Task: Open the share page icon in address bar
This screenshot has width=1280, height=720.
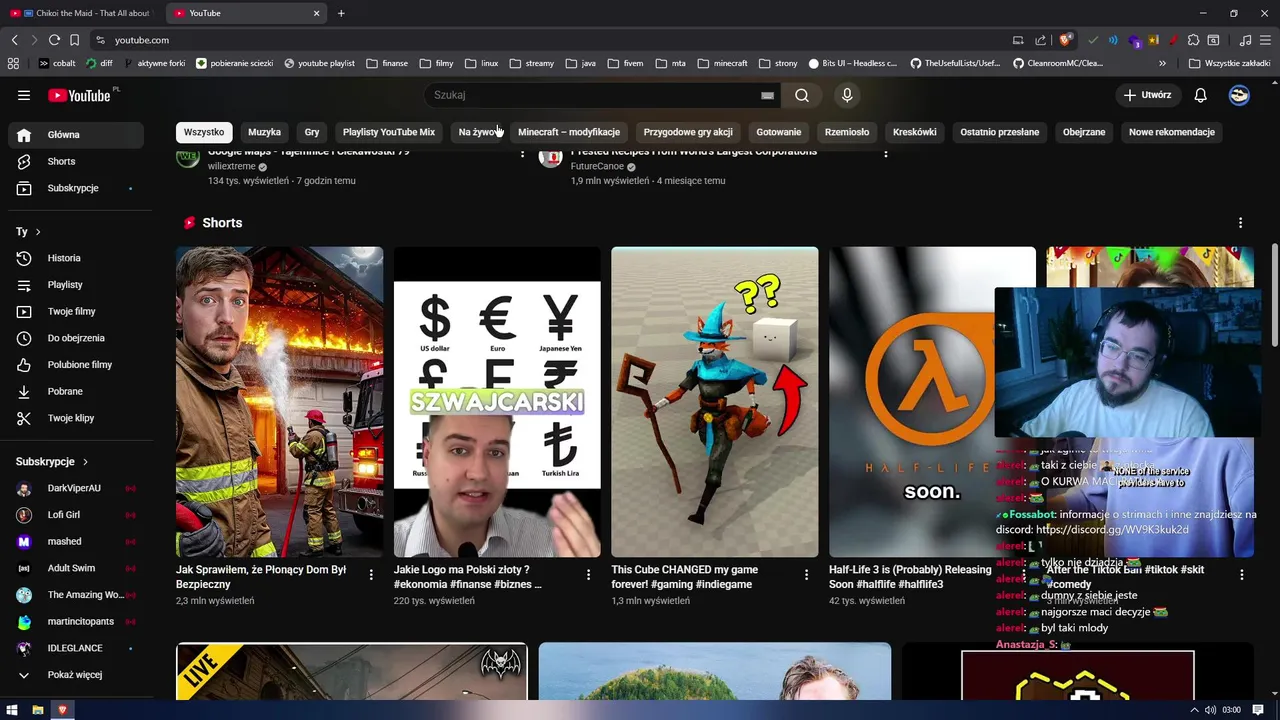Action: [1040, 40]
